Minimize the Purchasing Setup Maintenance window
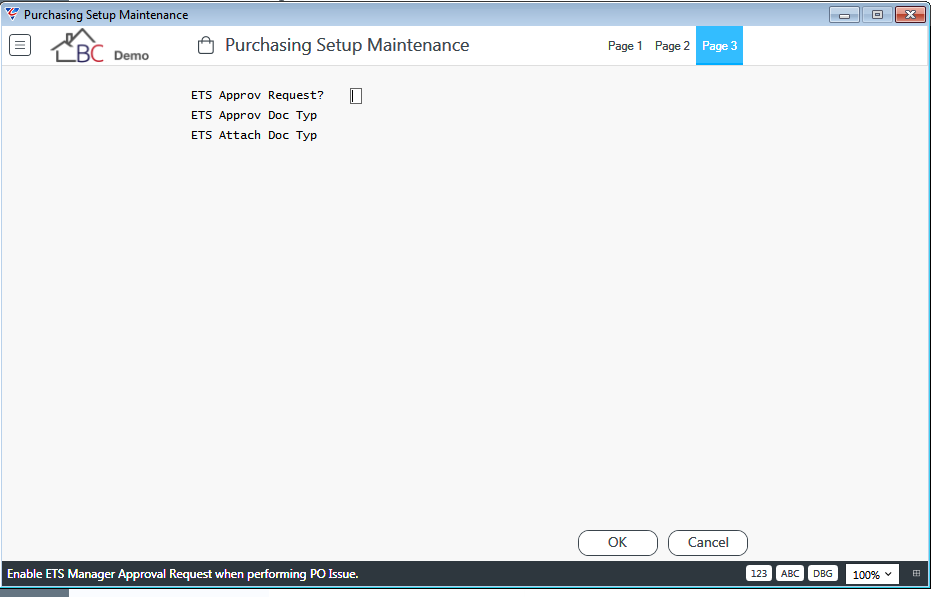 click(x=844, y=15)
